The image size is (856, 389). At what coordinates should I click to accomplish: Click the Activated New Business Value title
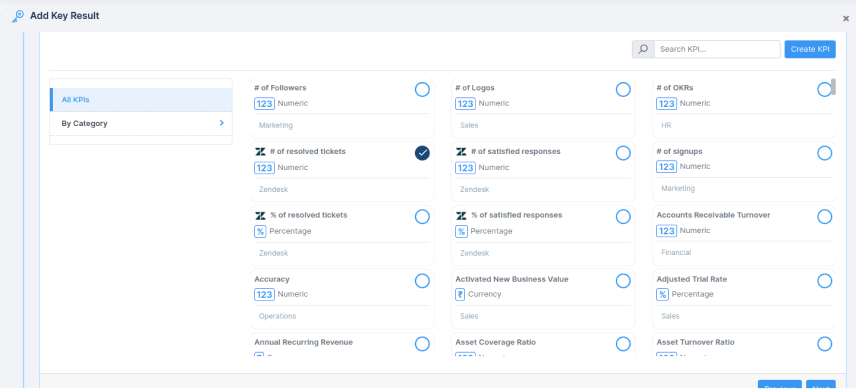click(512, 279)
